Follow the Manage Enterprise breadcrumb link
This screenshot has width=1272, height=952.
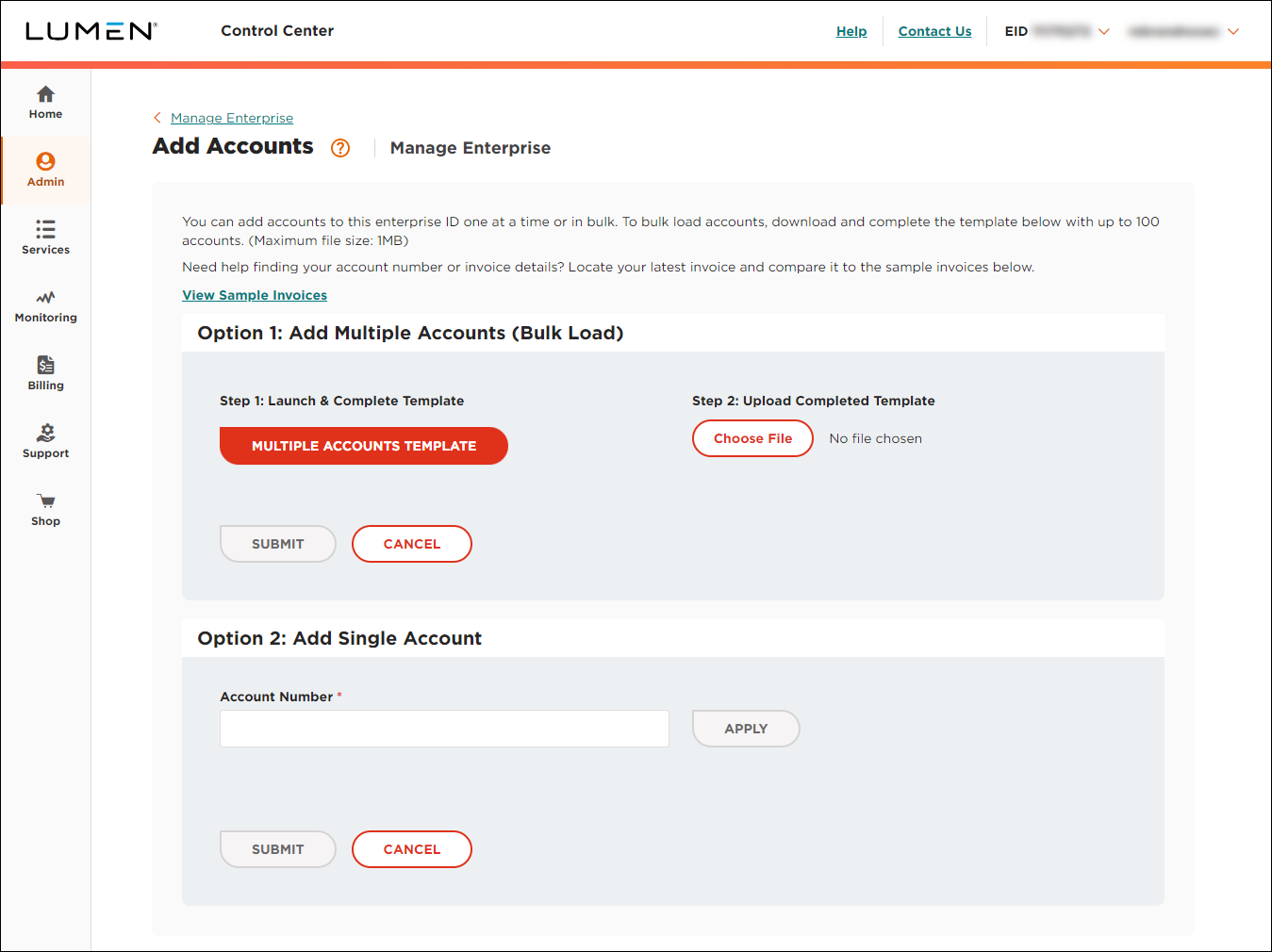[x=232, y=118]
